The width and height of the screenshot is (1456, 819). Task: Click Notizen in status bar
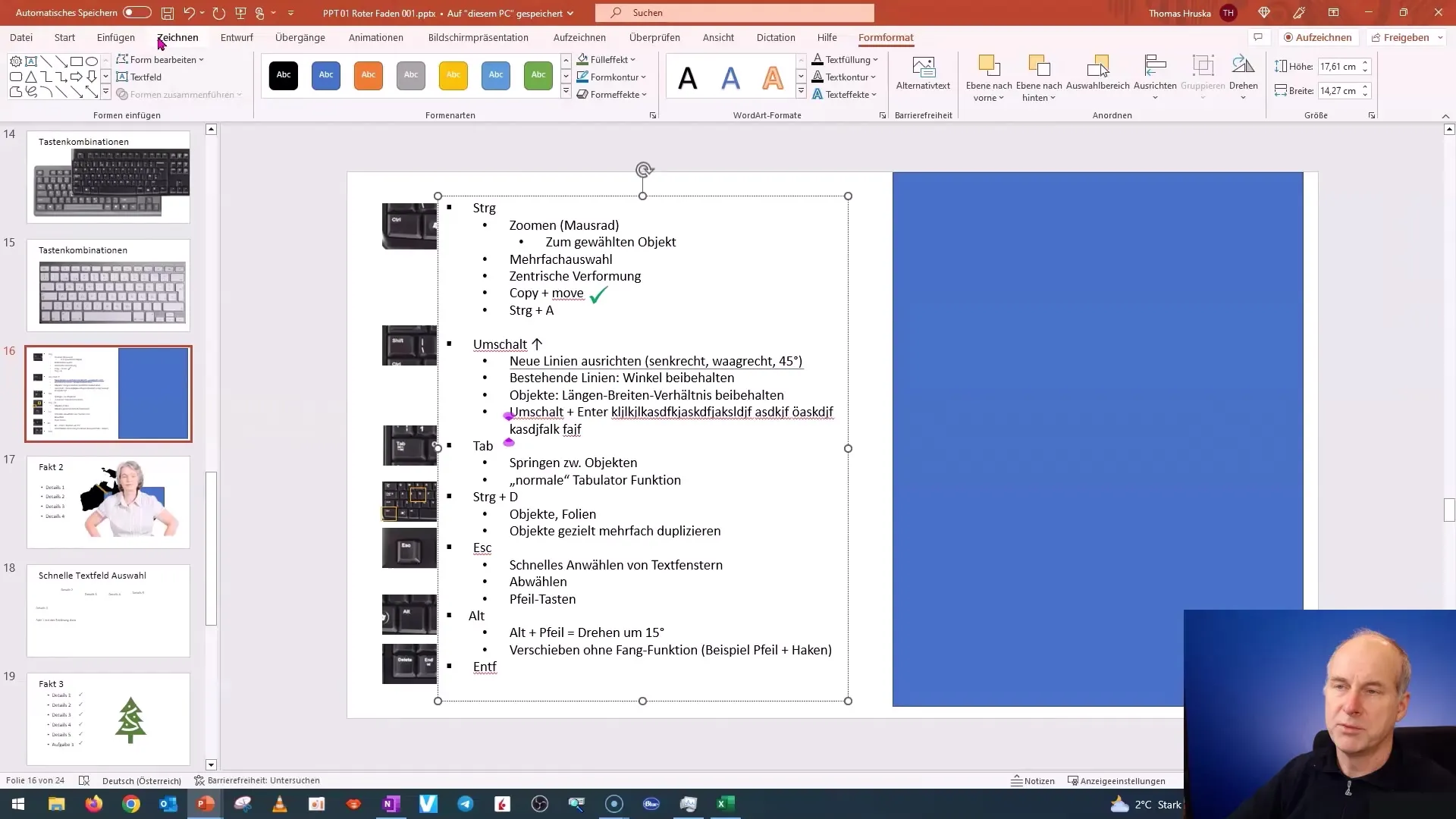click(x=1033, y=780)
